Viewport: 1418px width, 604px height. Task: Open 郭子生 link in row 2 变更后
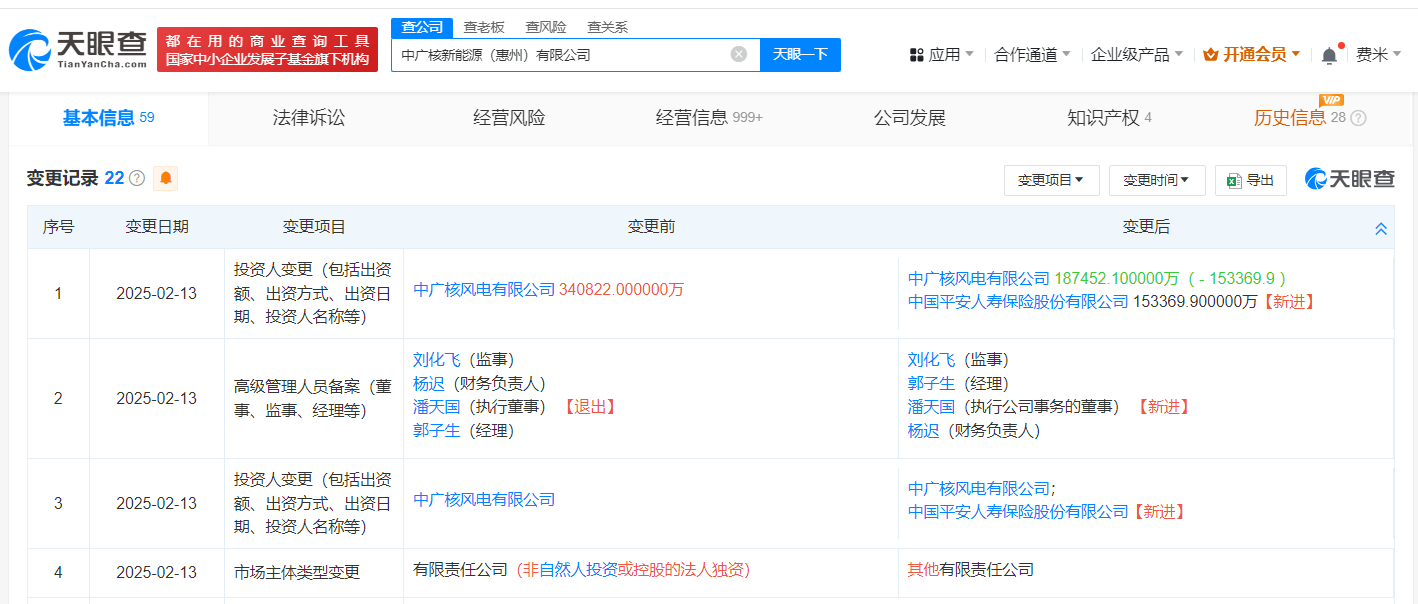pos(931,383)
